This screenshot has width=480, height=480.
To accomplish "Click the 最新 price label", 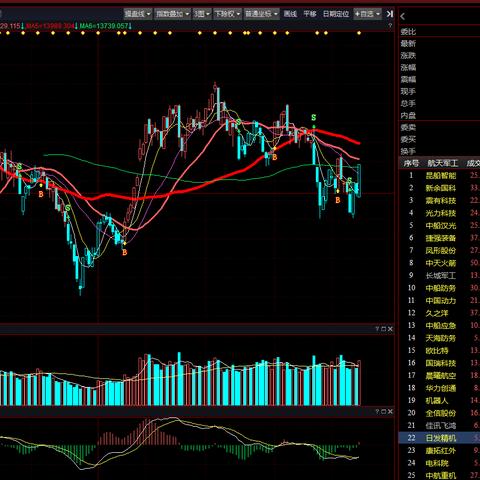I will pos(408,44).
